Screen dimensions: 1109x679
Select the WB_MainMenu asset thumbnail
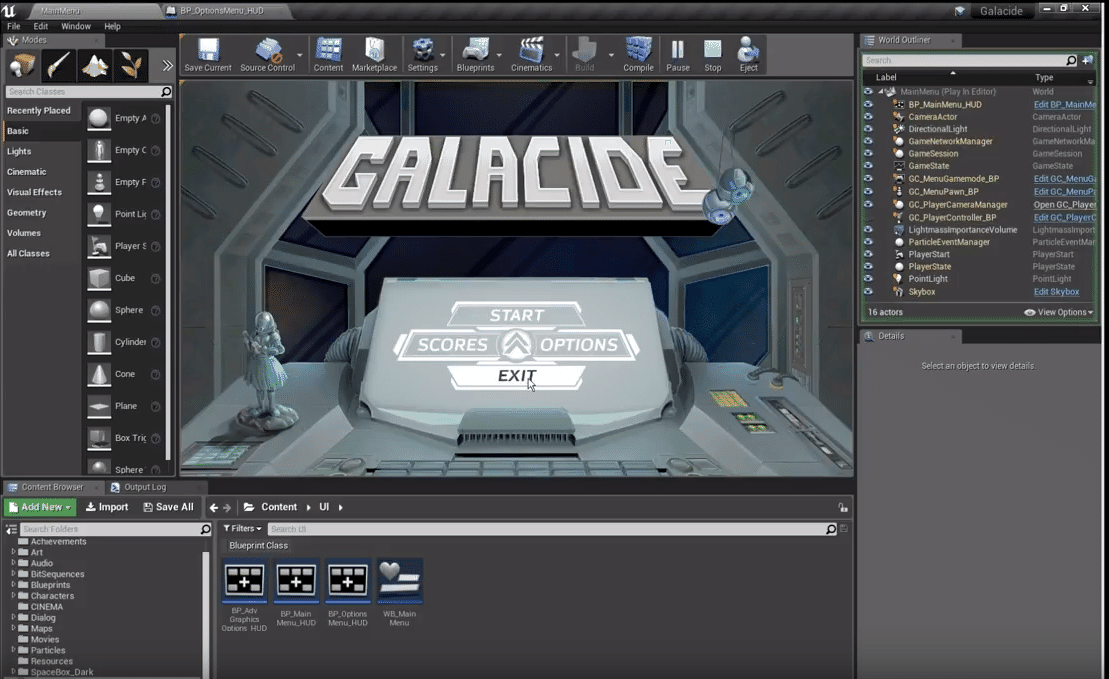click(x=400, y=581)
